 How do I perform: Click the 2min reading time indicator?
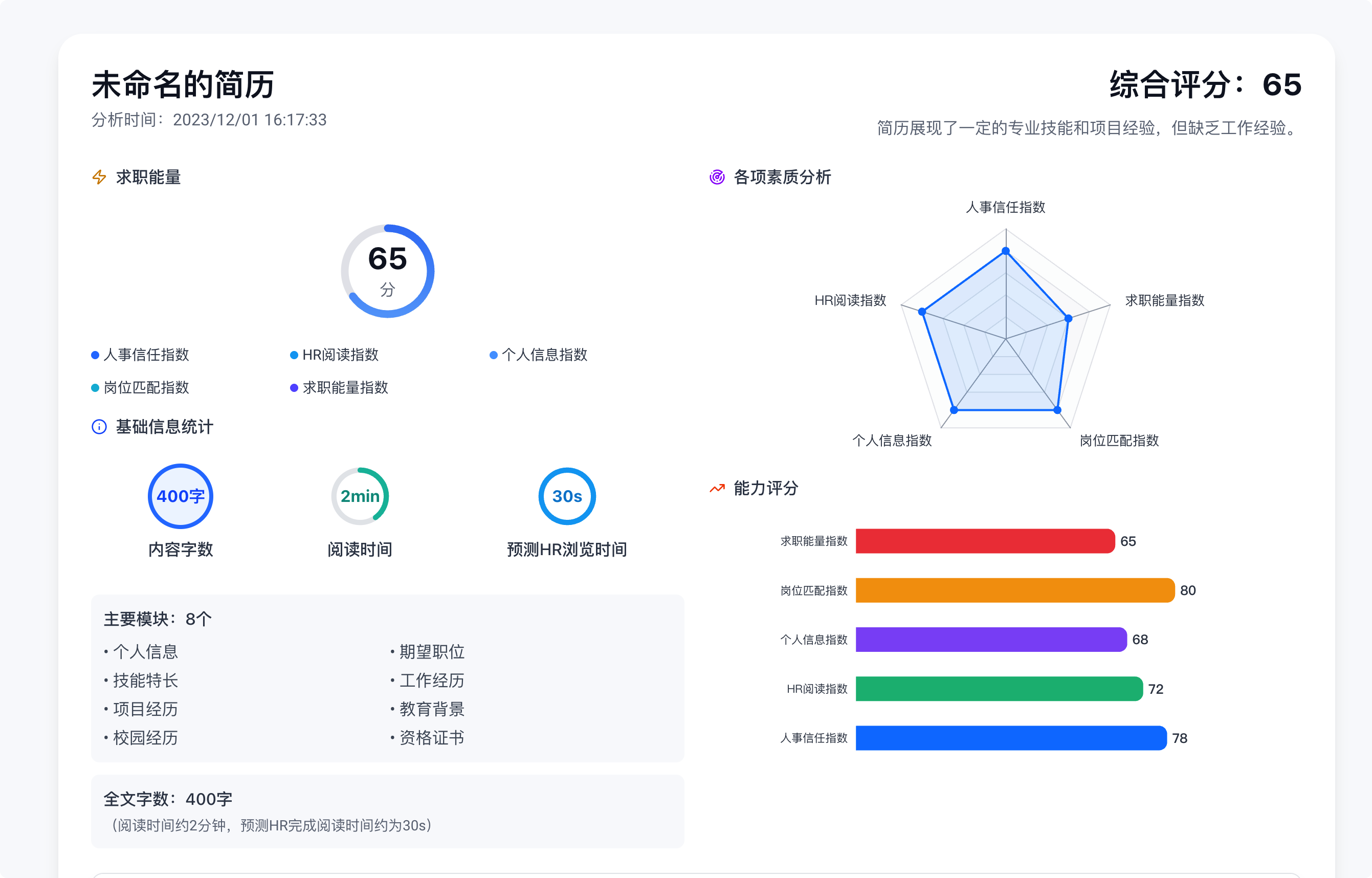[x=360, y=496]
